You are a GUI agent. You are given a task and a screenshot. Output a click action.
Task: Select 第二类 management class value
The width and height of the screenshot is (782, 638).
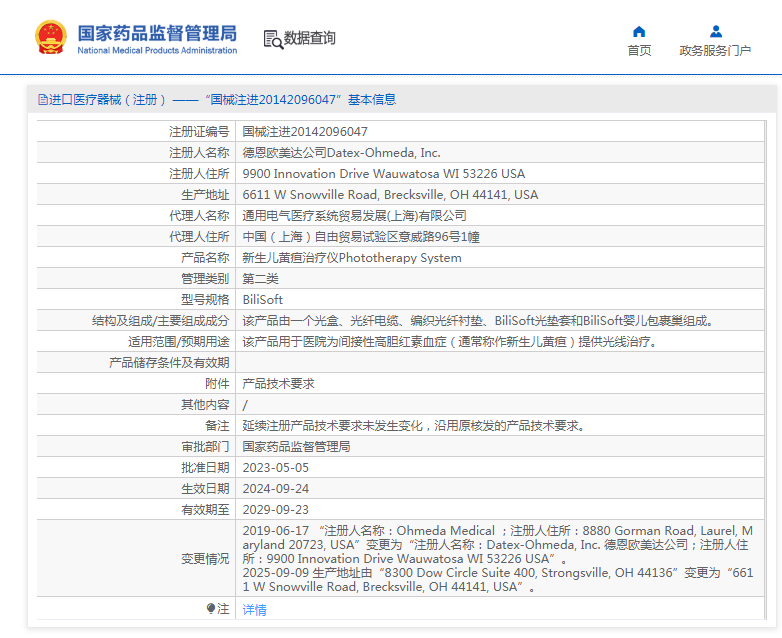point(260,278)
